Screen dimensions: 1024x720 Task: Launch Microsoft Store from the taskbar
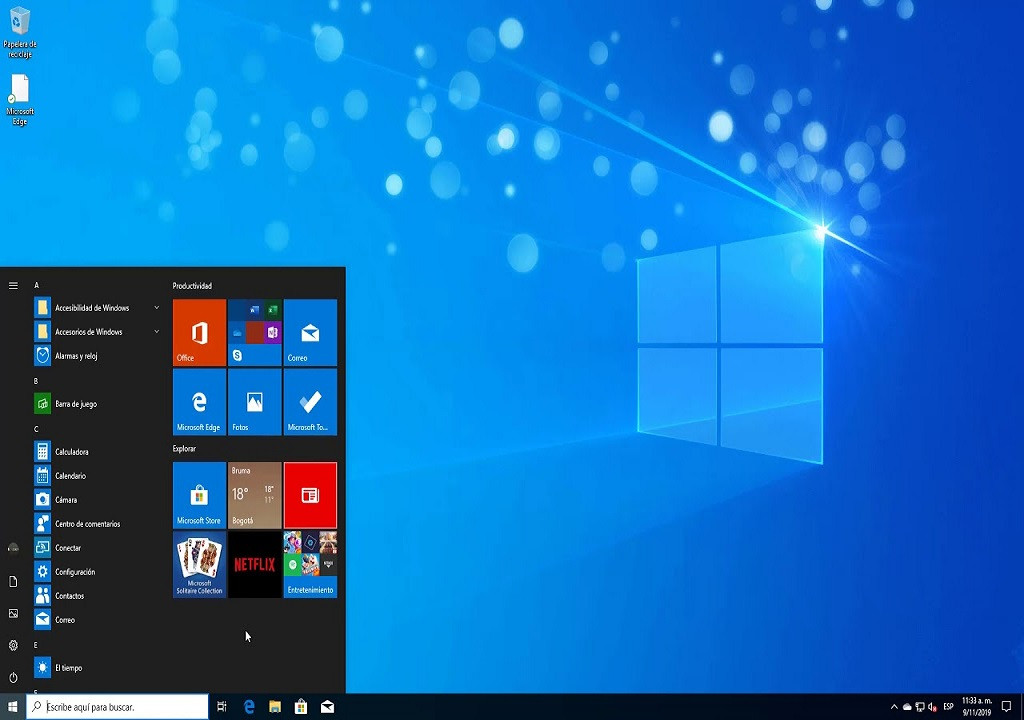click(x=300, y=707)
